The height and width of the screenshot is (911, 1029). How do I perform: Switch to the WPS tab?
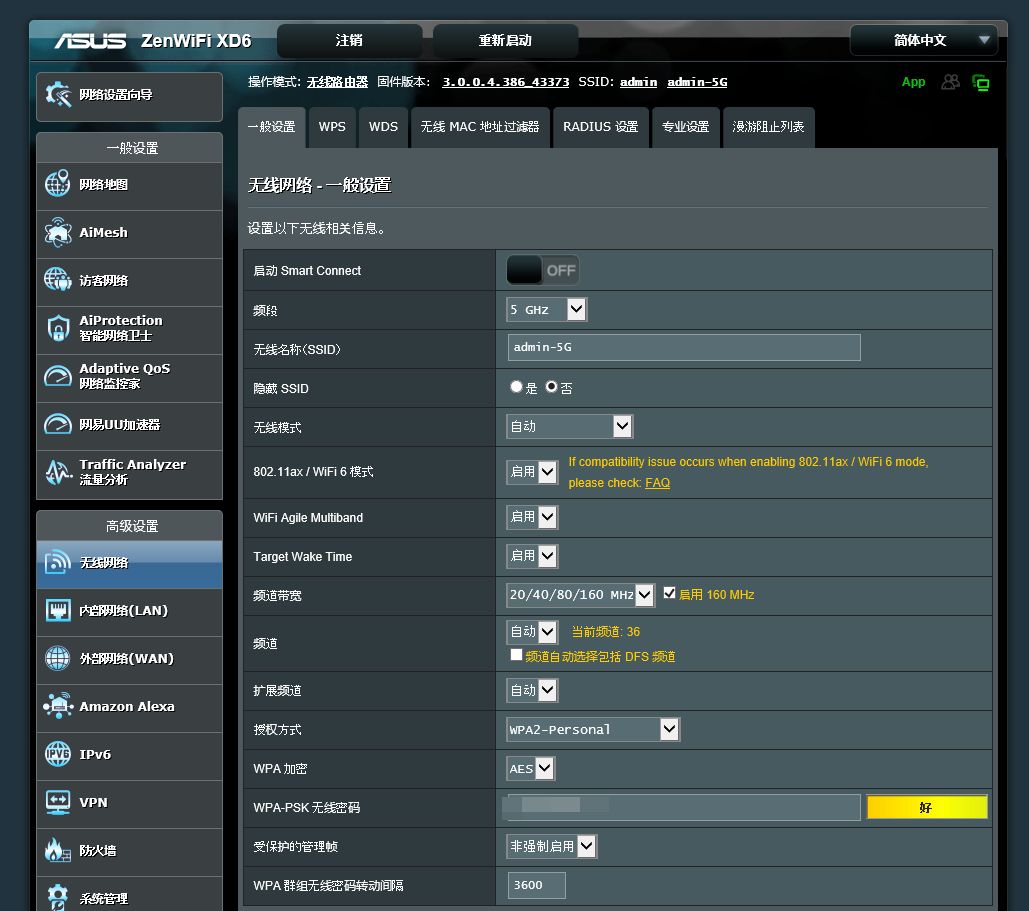click(x=332, y=127)
